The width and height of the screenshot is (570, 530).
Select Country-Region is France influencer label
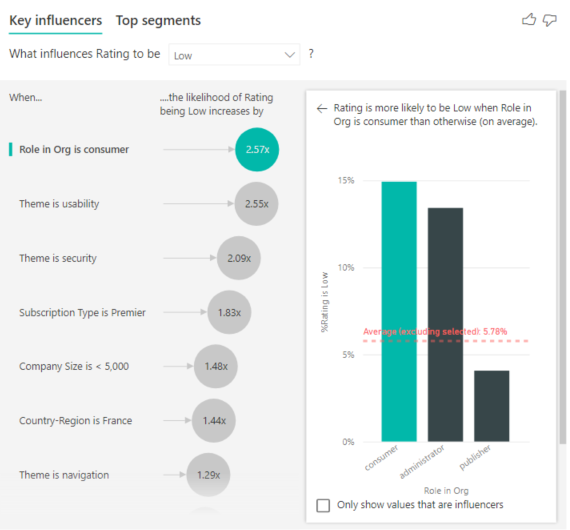(x=76, y=421)
